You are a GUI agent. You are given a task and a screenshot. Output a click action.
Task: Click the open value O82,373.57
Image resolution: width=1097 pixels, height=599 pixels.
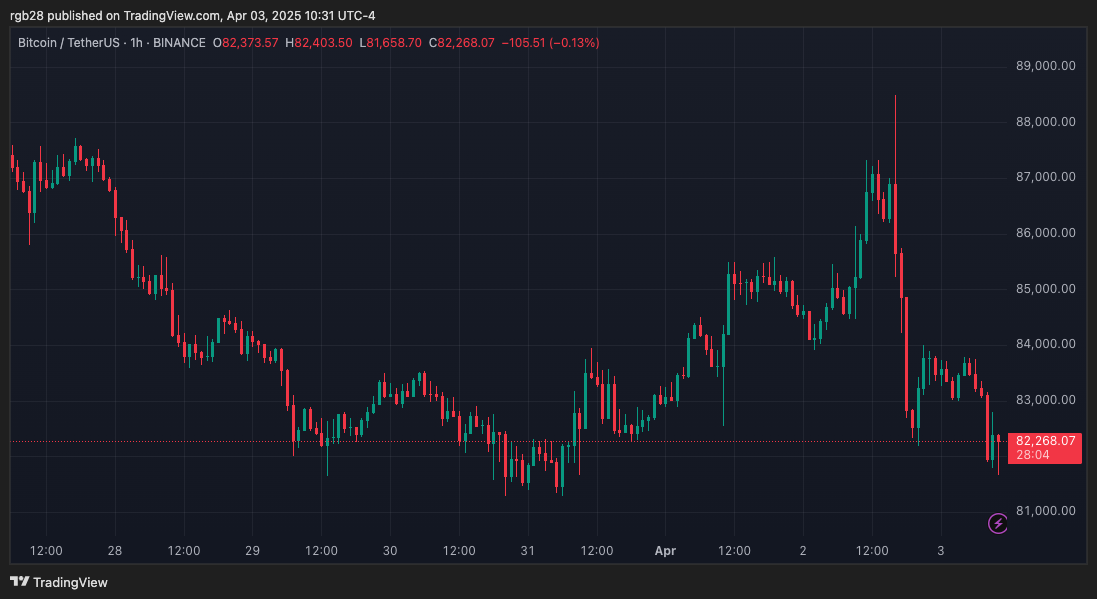click(x=245, y=43)
